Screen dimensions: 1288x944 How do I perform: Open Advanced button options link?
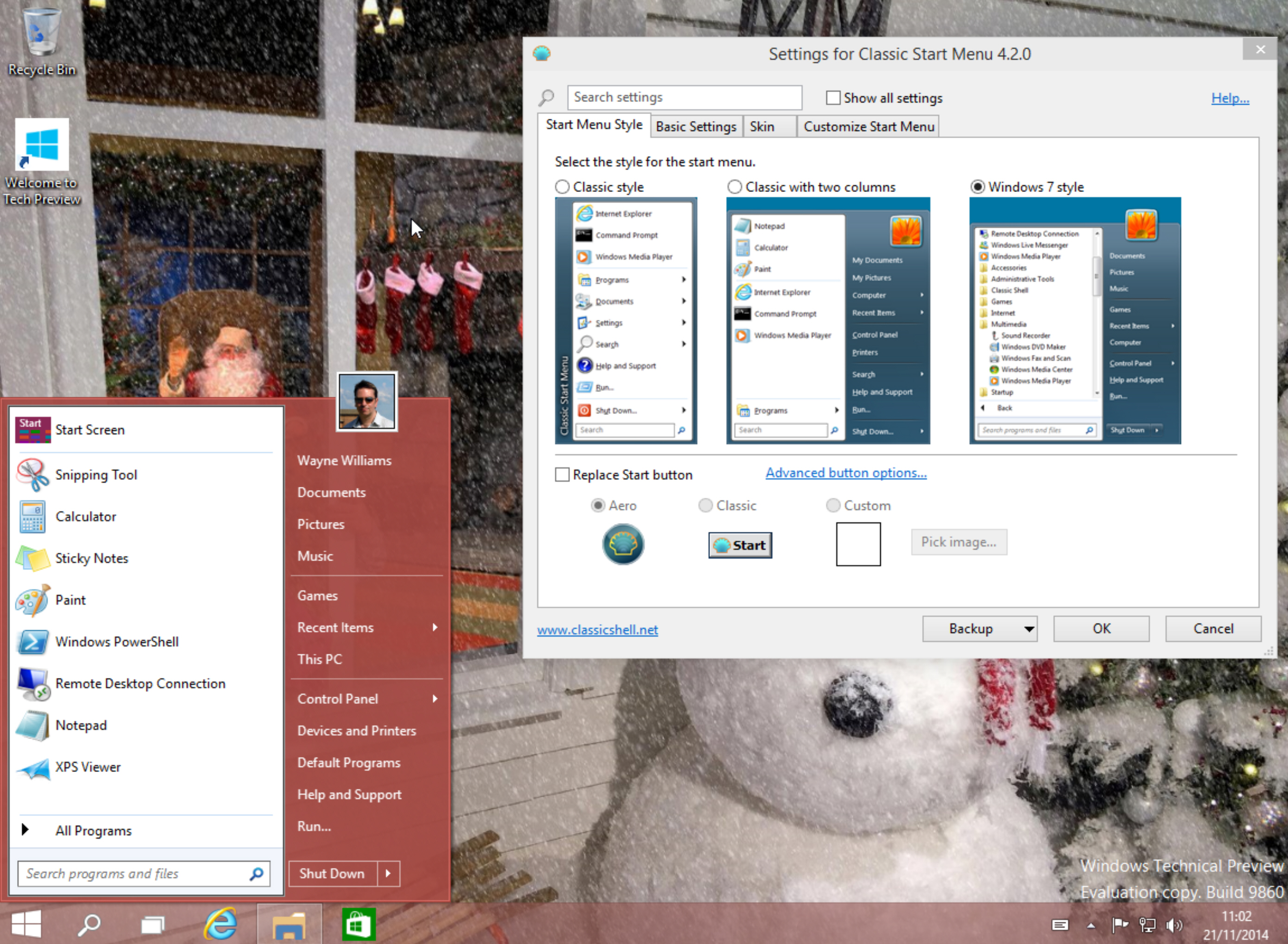[x=845, y=473]
